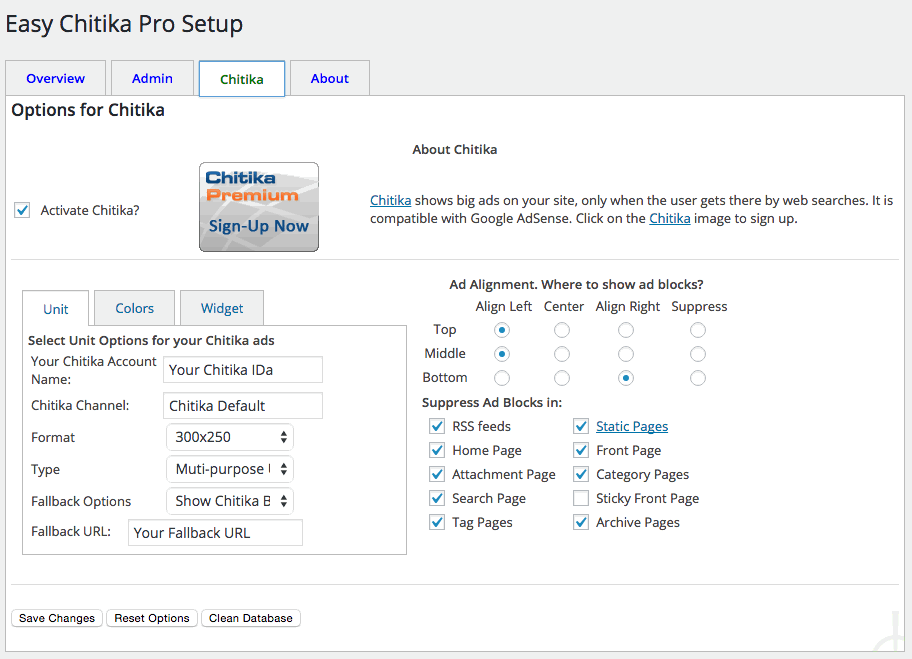Viewport: 912px width, 659px height.
Task: Follow the first Chitika link in description
Action: [x=390, y=200]
